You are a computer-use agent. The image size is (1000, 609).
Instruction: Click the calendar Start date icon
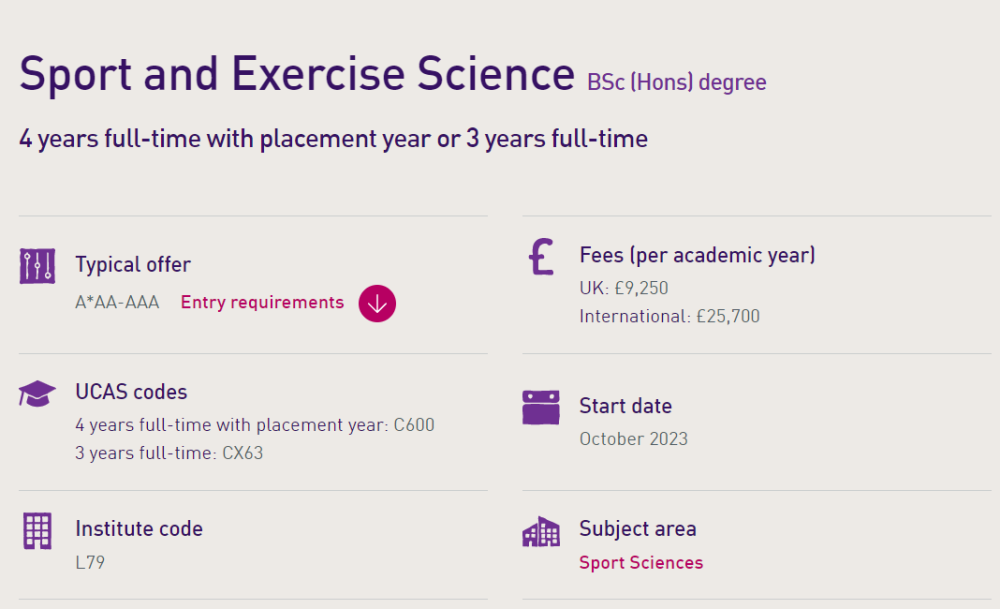click(x=541, y=407)
